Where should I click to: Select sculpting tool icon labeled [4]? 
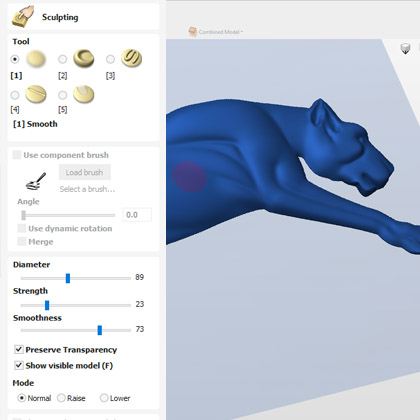pos(36,95)
